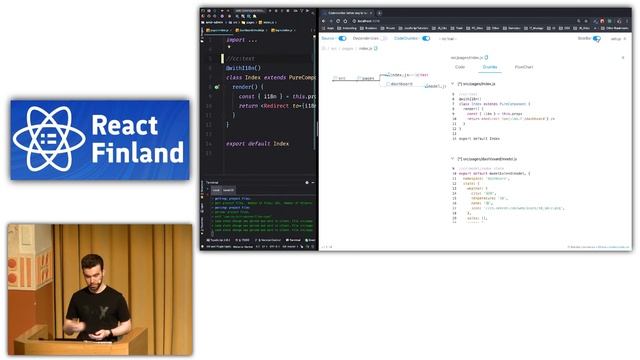Open the Apps bookmark shortcut
Image resolution: width=640 pixels, height=360 pixels.
pyautogui.click(x=328, y=28)
